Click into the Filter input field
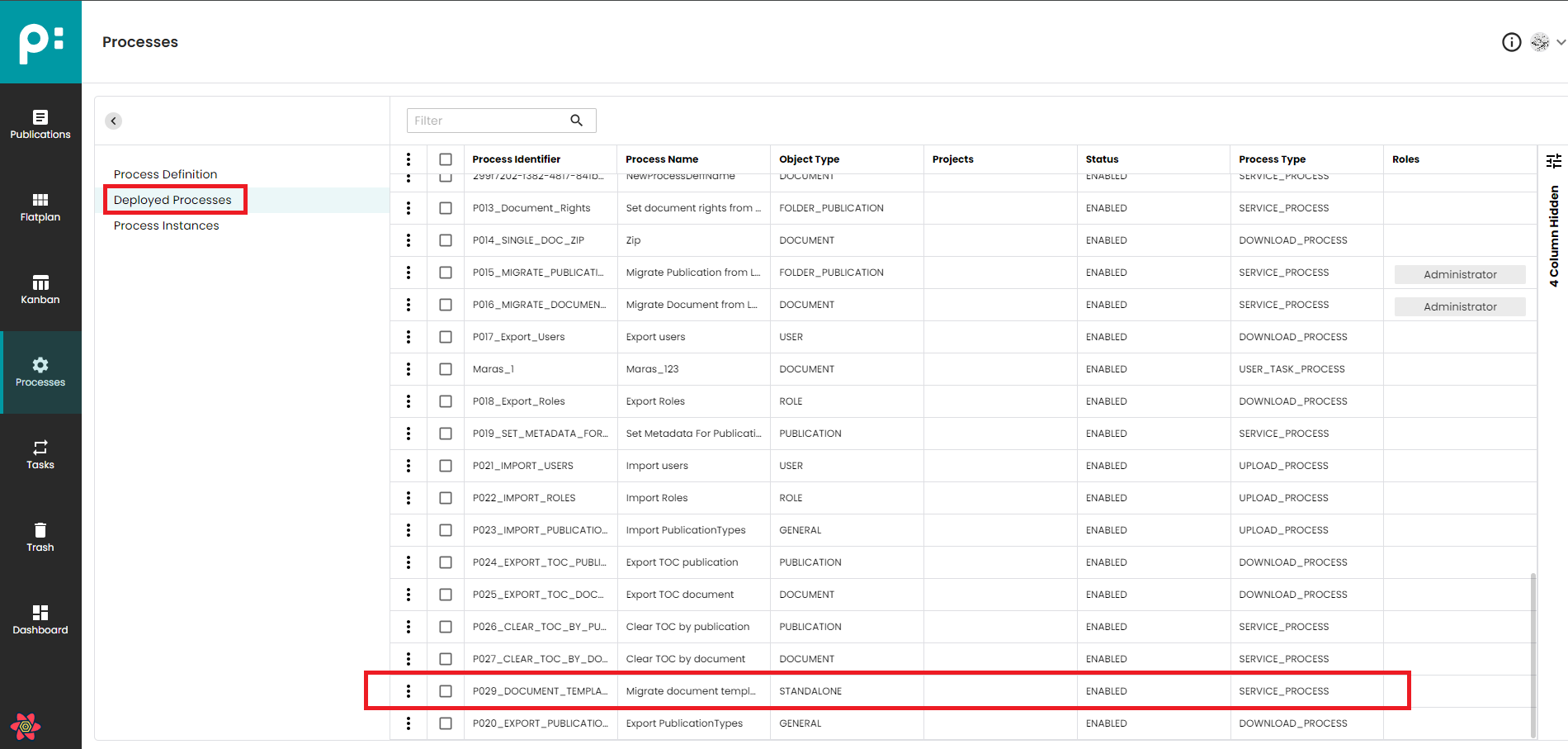 [487, 121]
